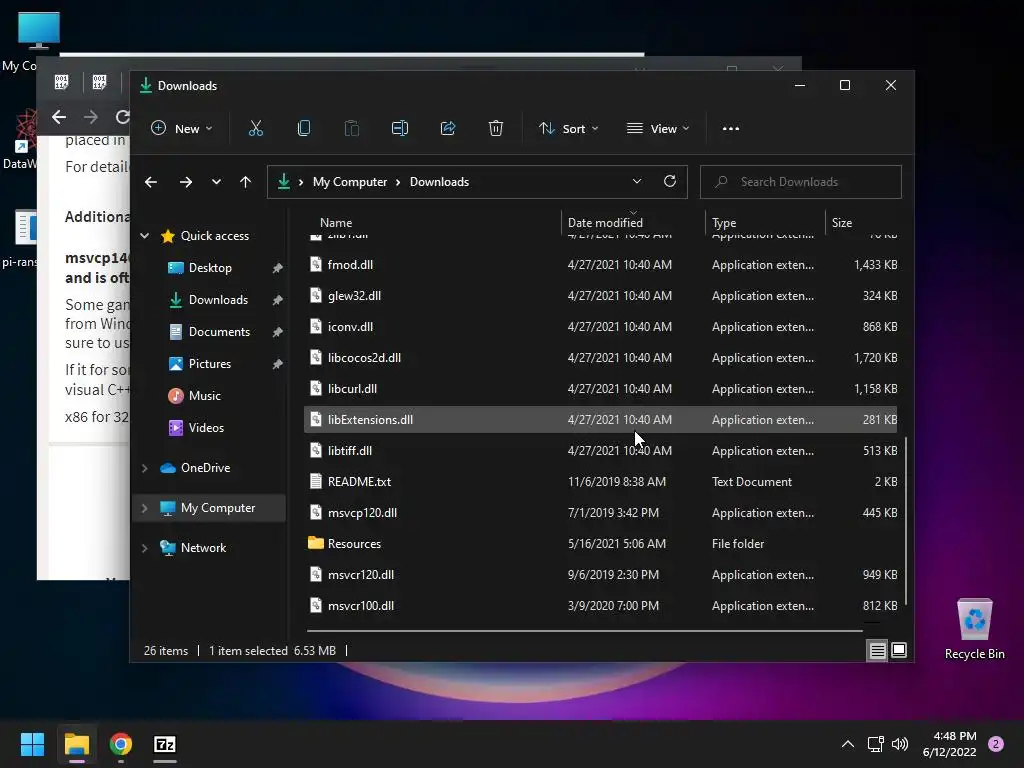Click the Delete trash icon
This screenshot has width=1024, height=768.
coord(496,128)
